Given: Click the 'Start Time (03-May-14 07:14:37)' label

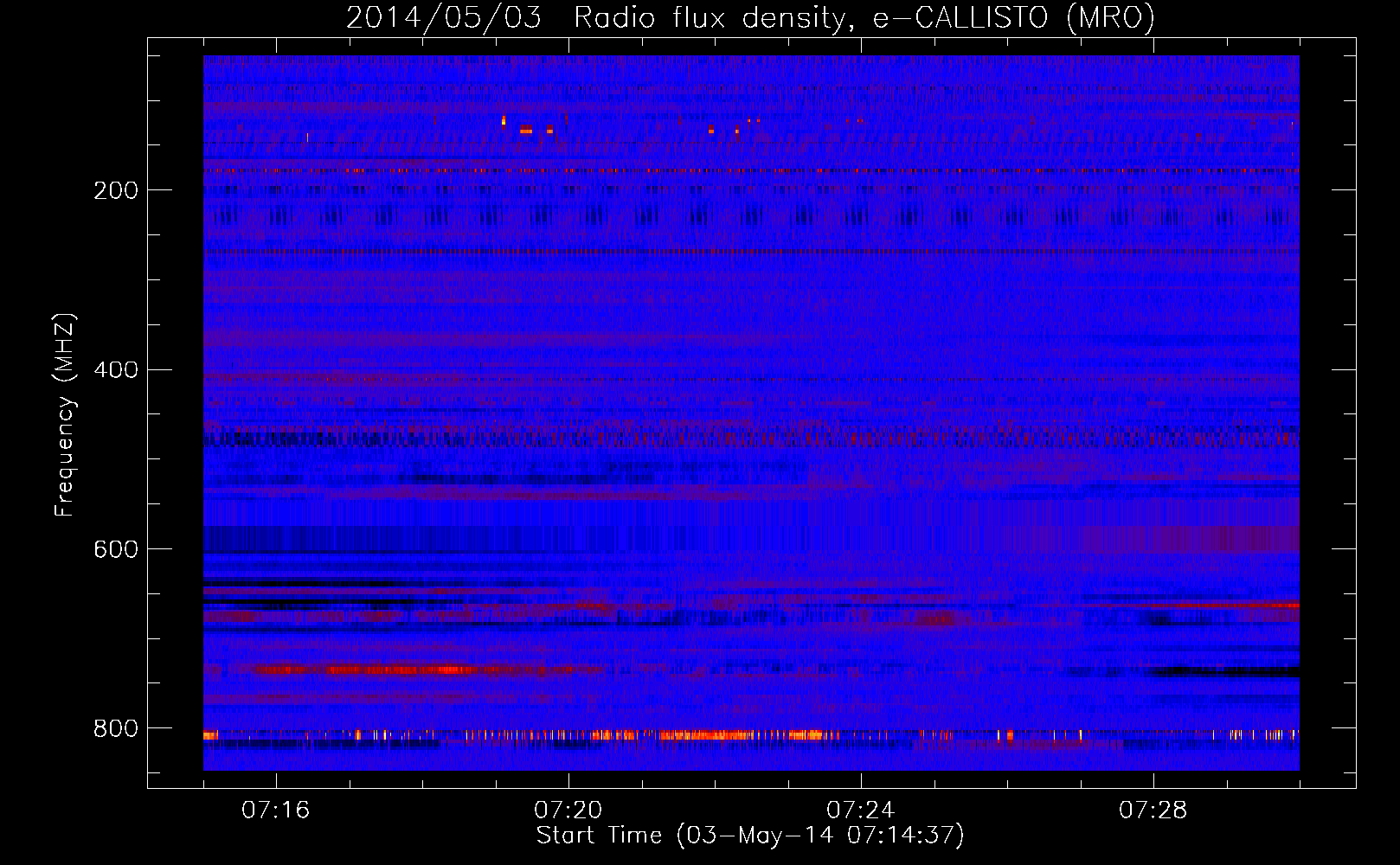Looking at the screenshot, I should [750, 836].
